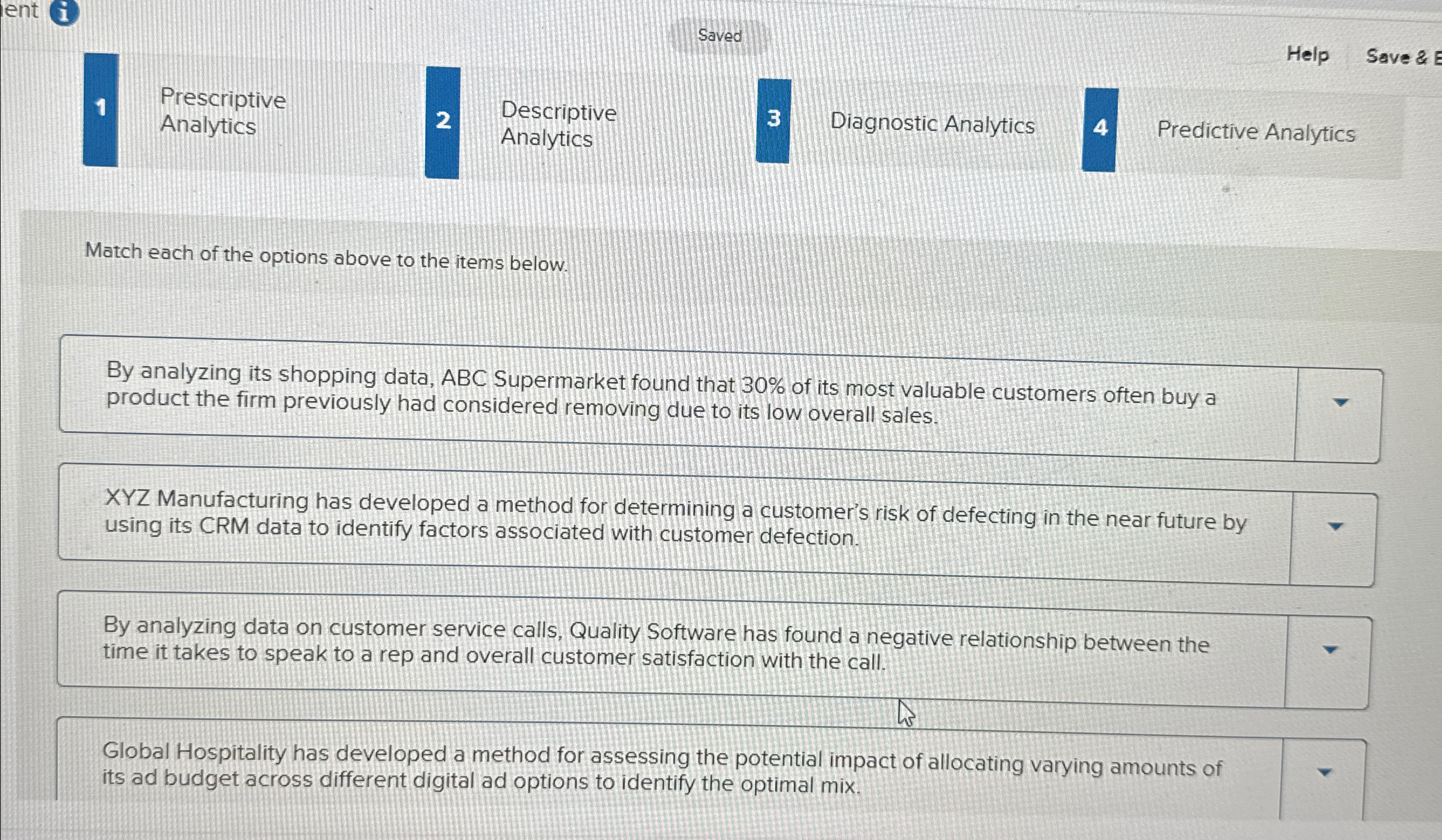The image size is (1442, 840).
Task: Select the Diagnostic Analytics option label
Action: point(932,124)
